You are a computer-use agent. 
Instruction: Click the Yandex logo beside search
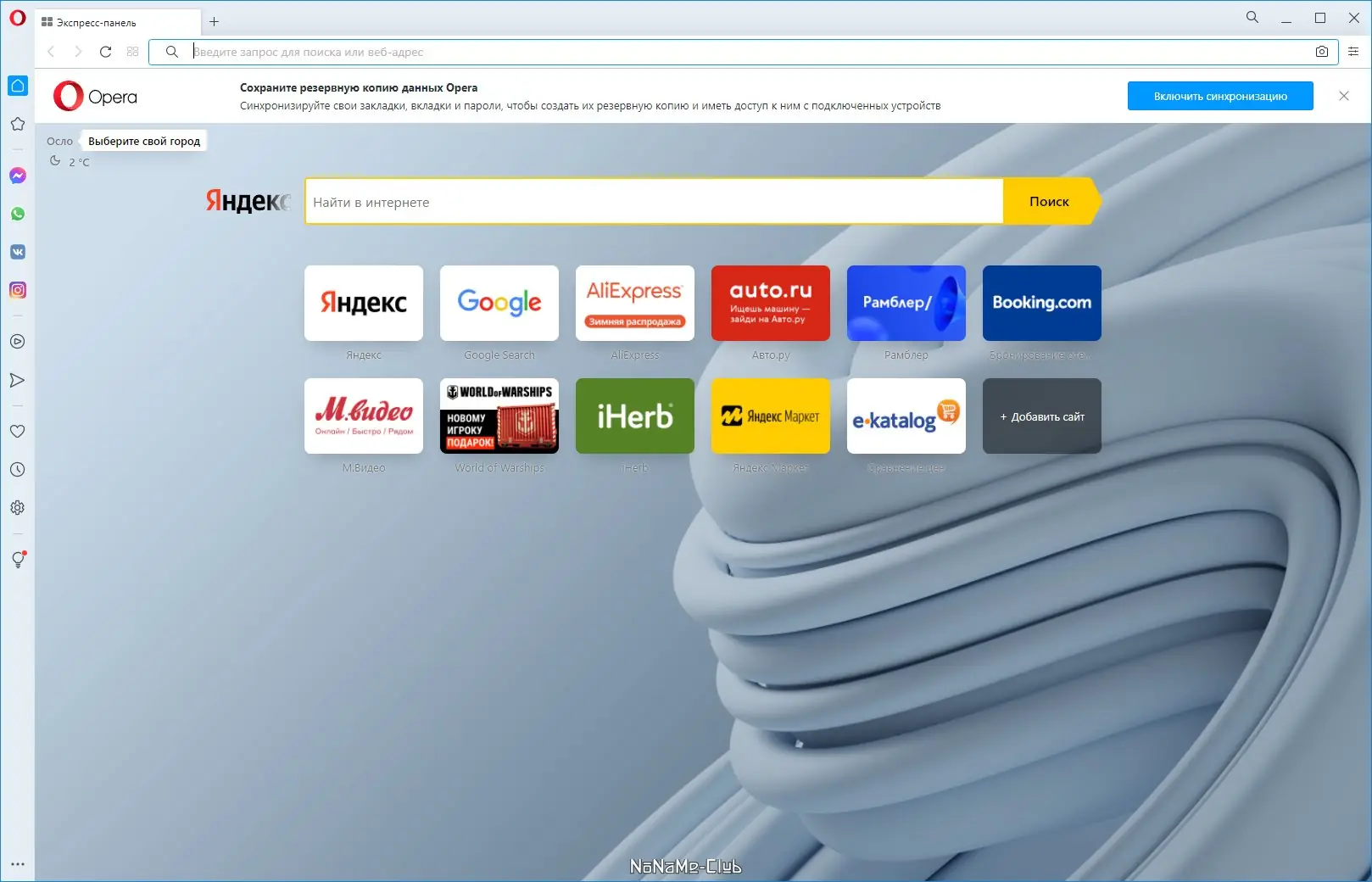coord(248,201)
